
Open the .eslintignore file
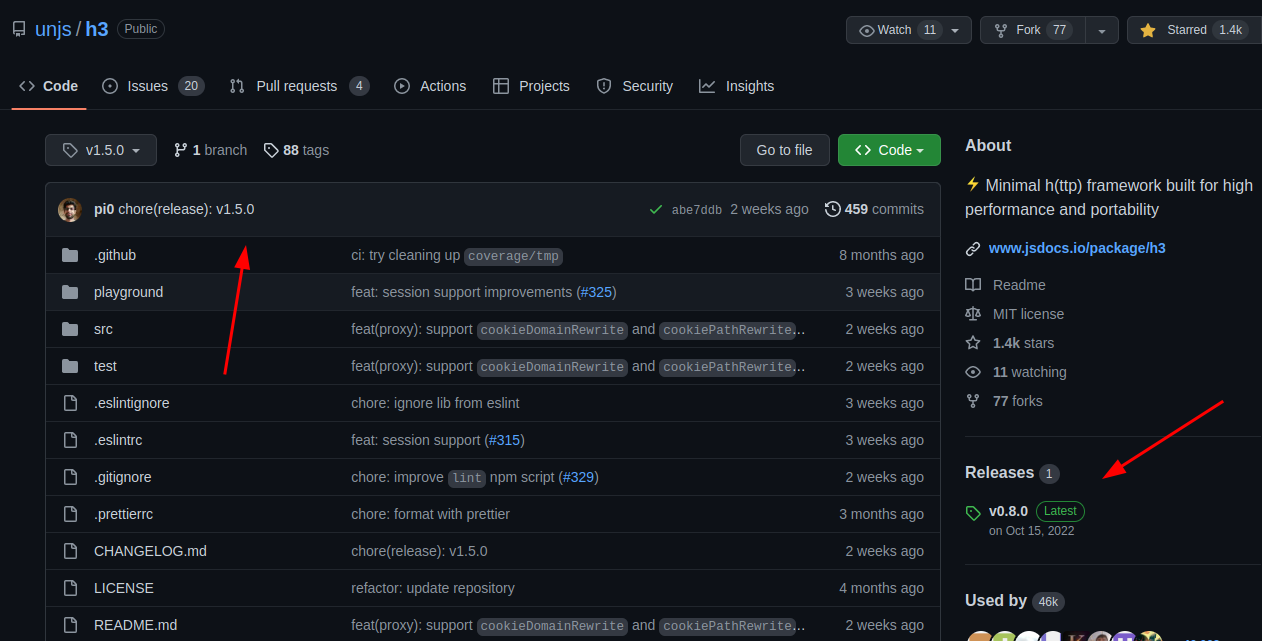pos(132,403)
